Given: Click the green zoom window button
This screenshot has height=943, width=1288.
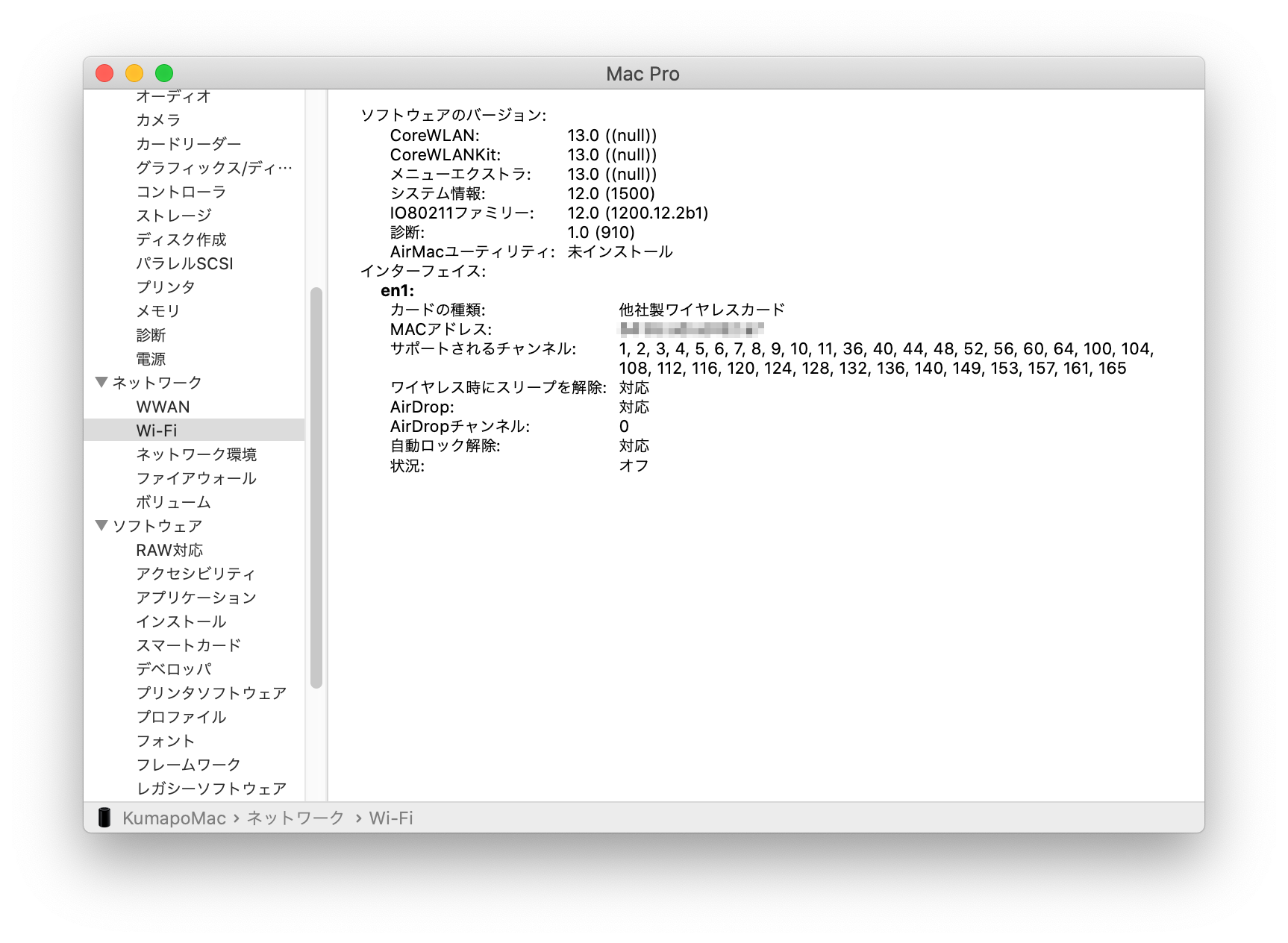Looking at the screenshot, I should tap(164, 73).
